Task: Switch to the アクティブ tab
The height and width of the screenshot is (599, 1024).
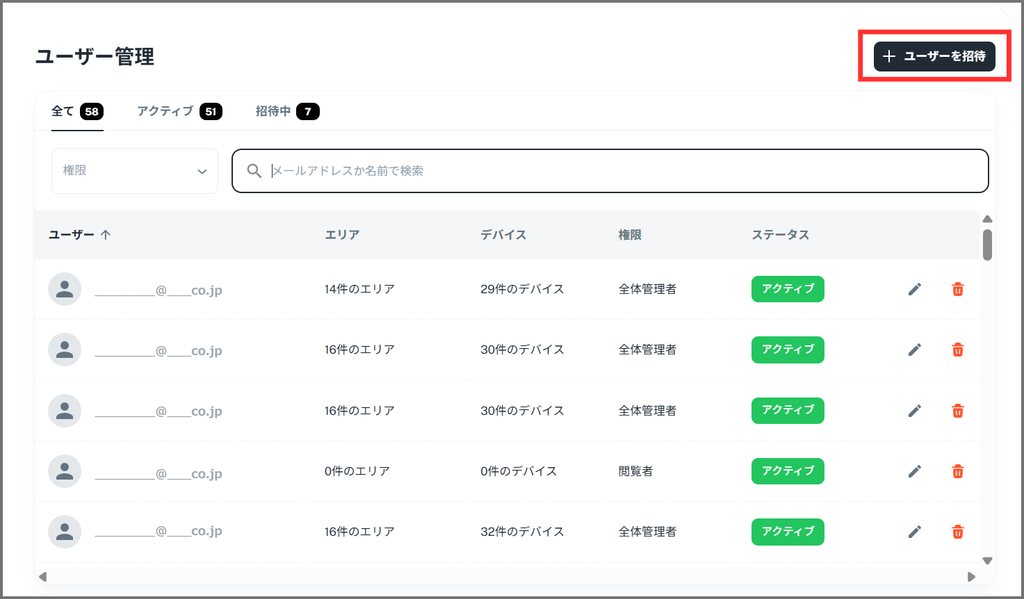Action: (178, 112)
